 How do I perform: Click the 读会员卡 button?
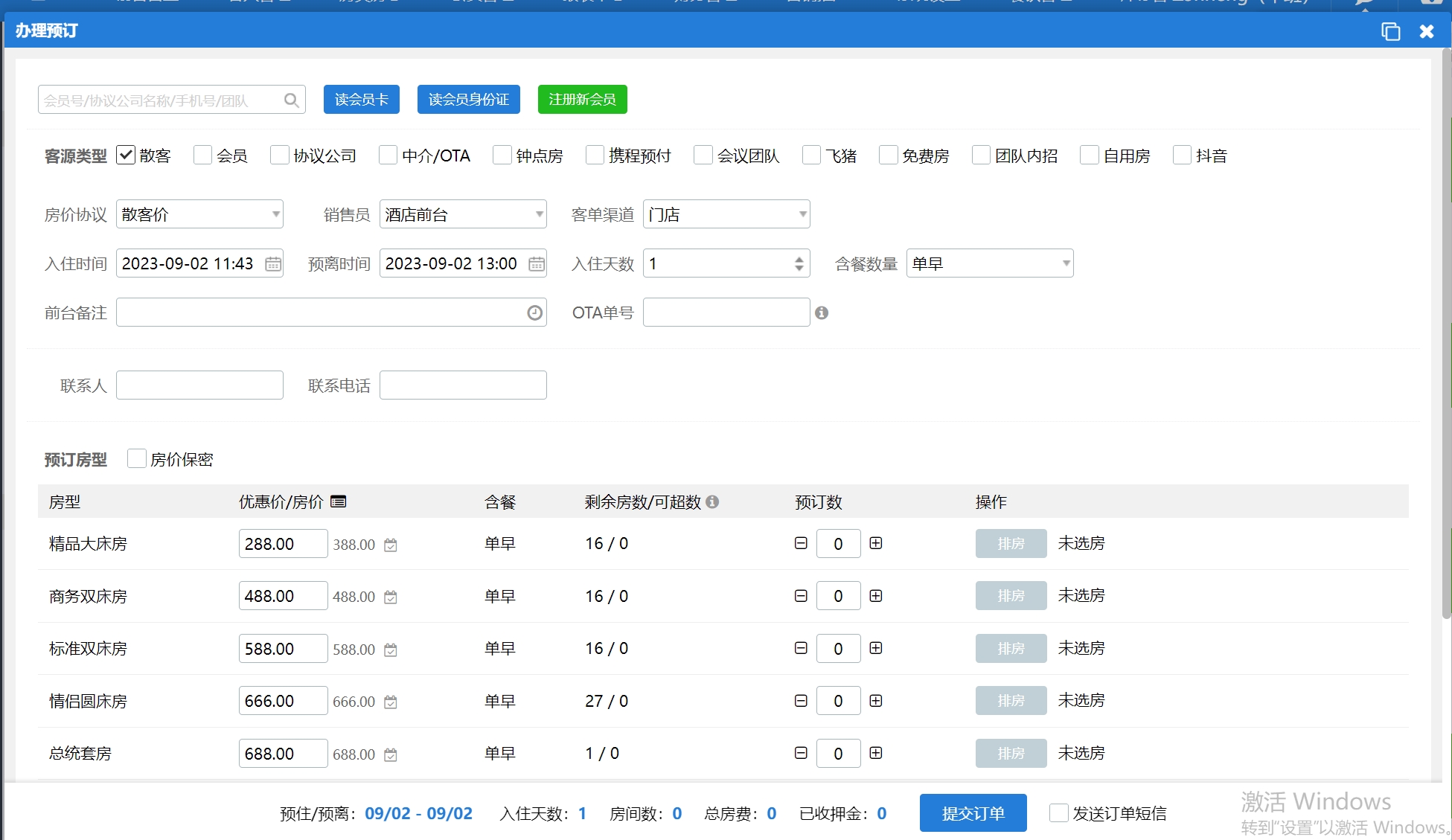tap(362, 100)
